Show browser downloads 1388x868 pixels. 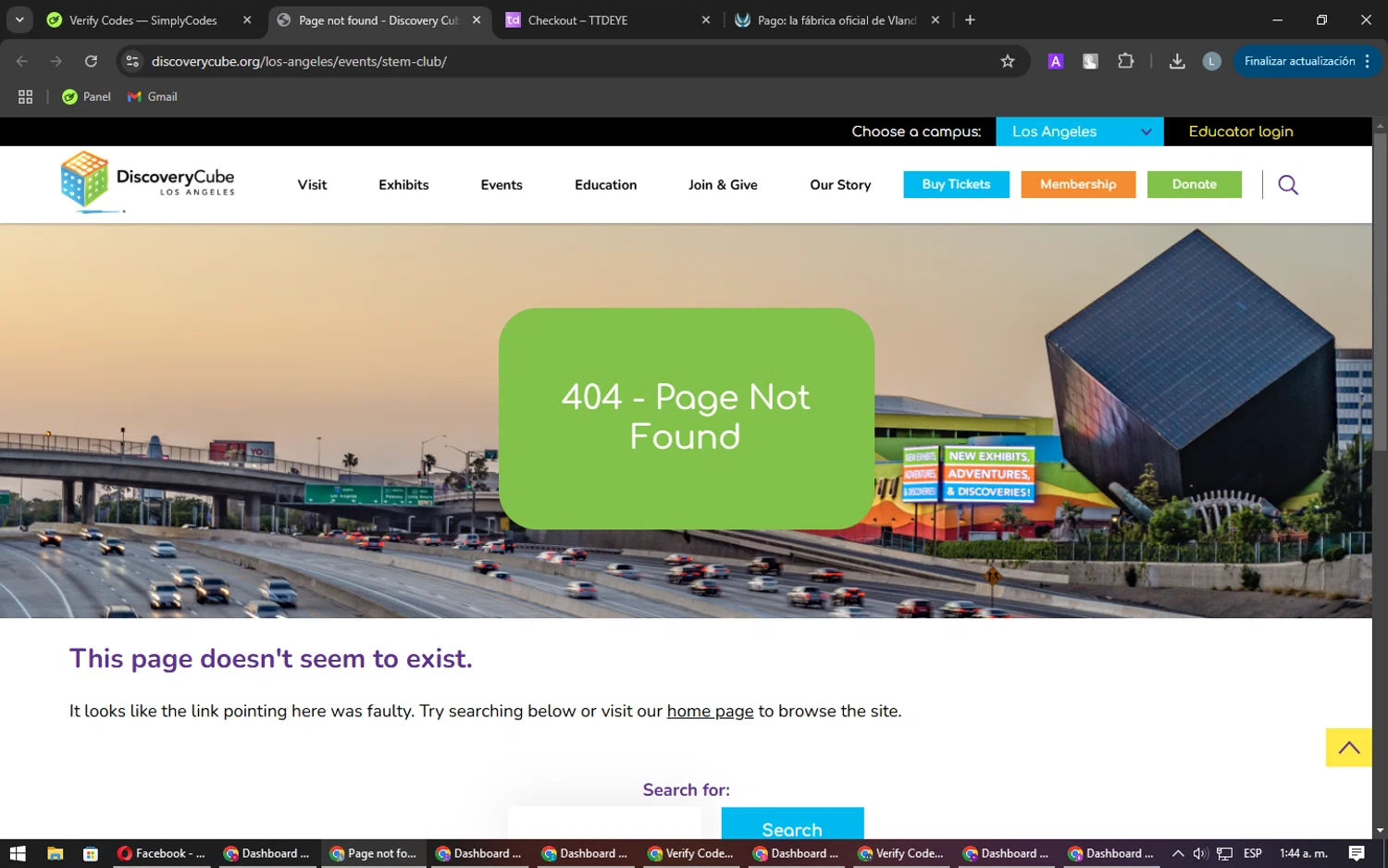click(x=1177, y=61)
